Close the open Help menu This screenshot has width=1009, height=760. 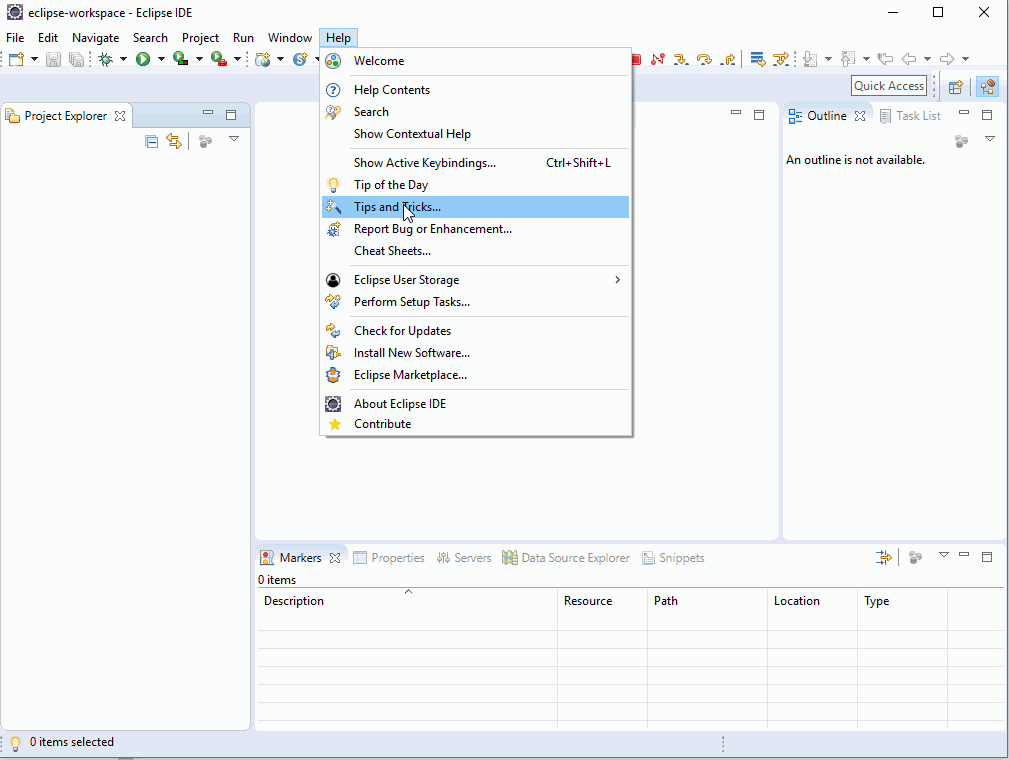pos(338,38)
